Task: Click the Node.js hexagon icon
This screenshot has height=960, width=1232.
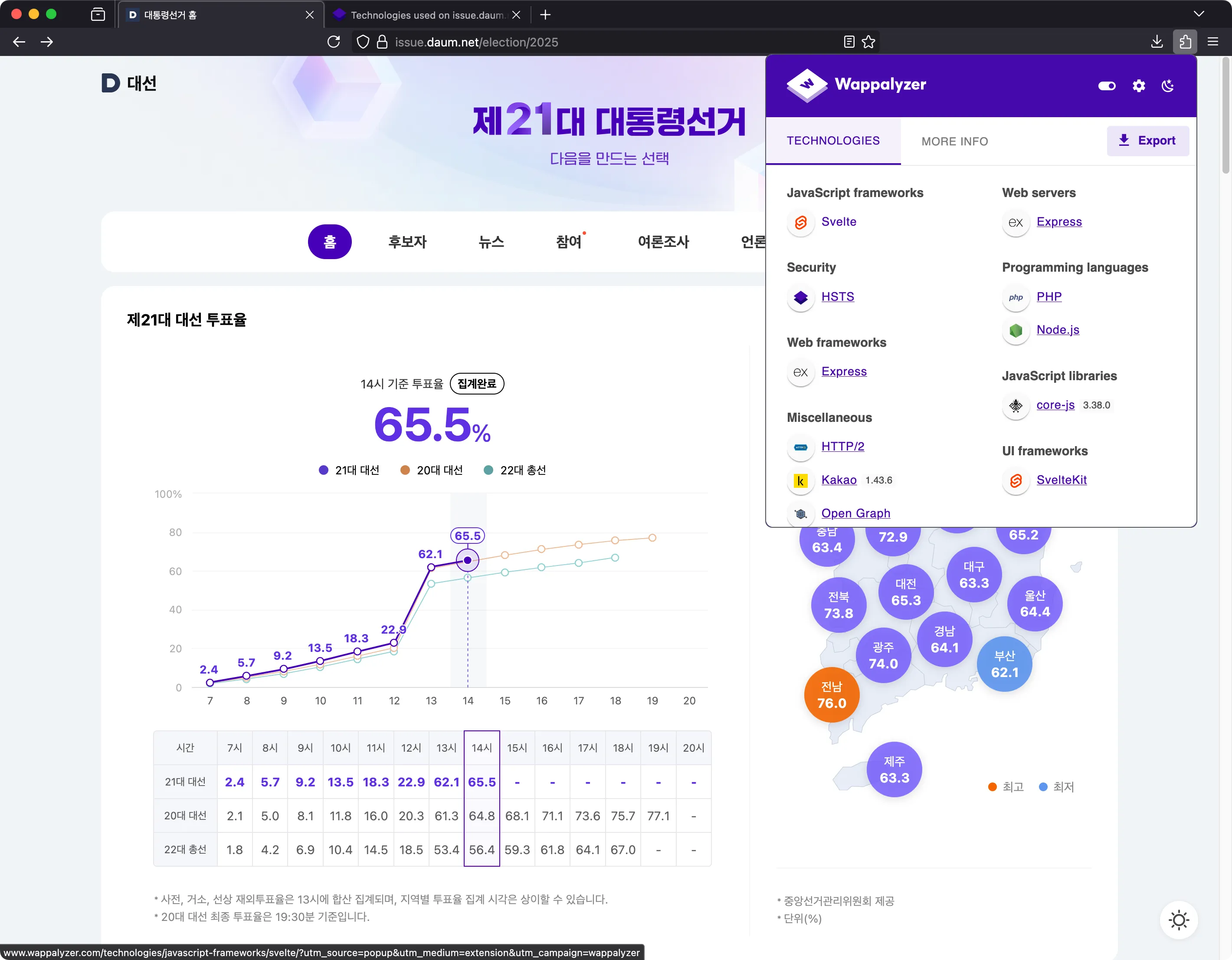Action: point(1016,331)
